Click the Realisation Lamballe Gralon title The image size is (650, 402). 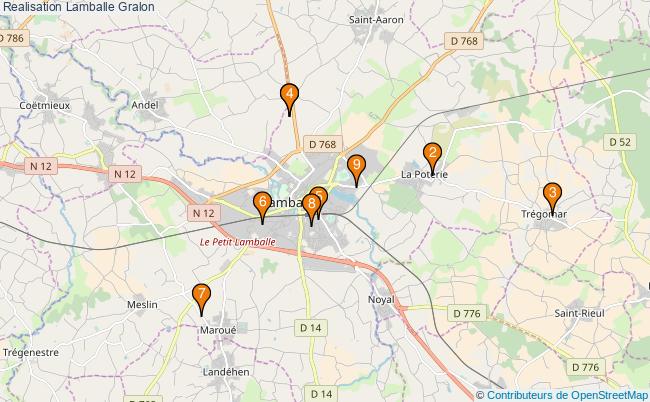[79, 6]
